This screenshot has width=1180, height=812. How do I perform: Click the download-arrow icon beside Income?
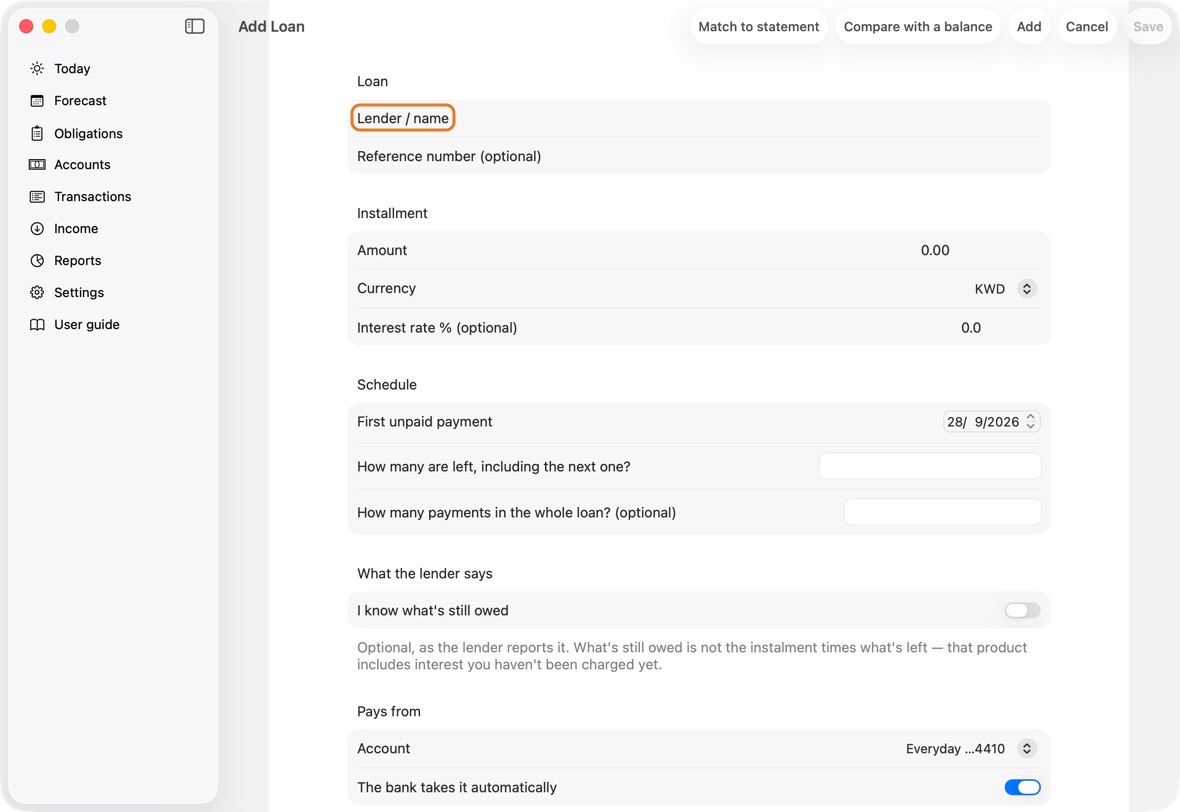[x=37, y=229]
